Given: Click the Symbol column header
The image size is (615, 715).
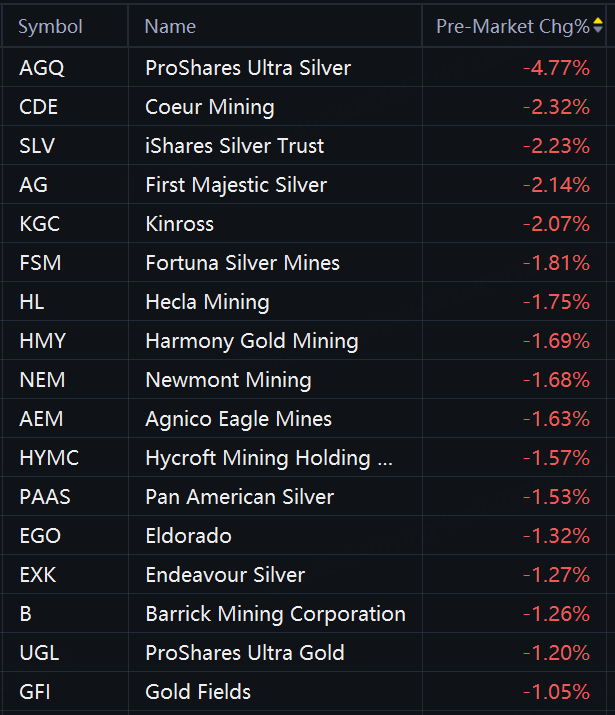Looking at the screenshot, I should click(51, 26).
